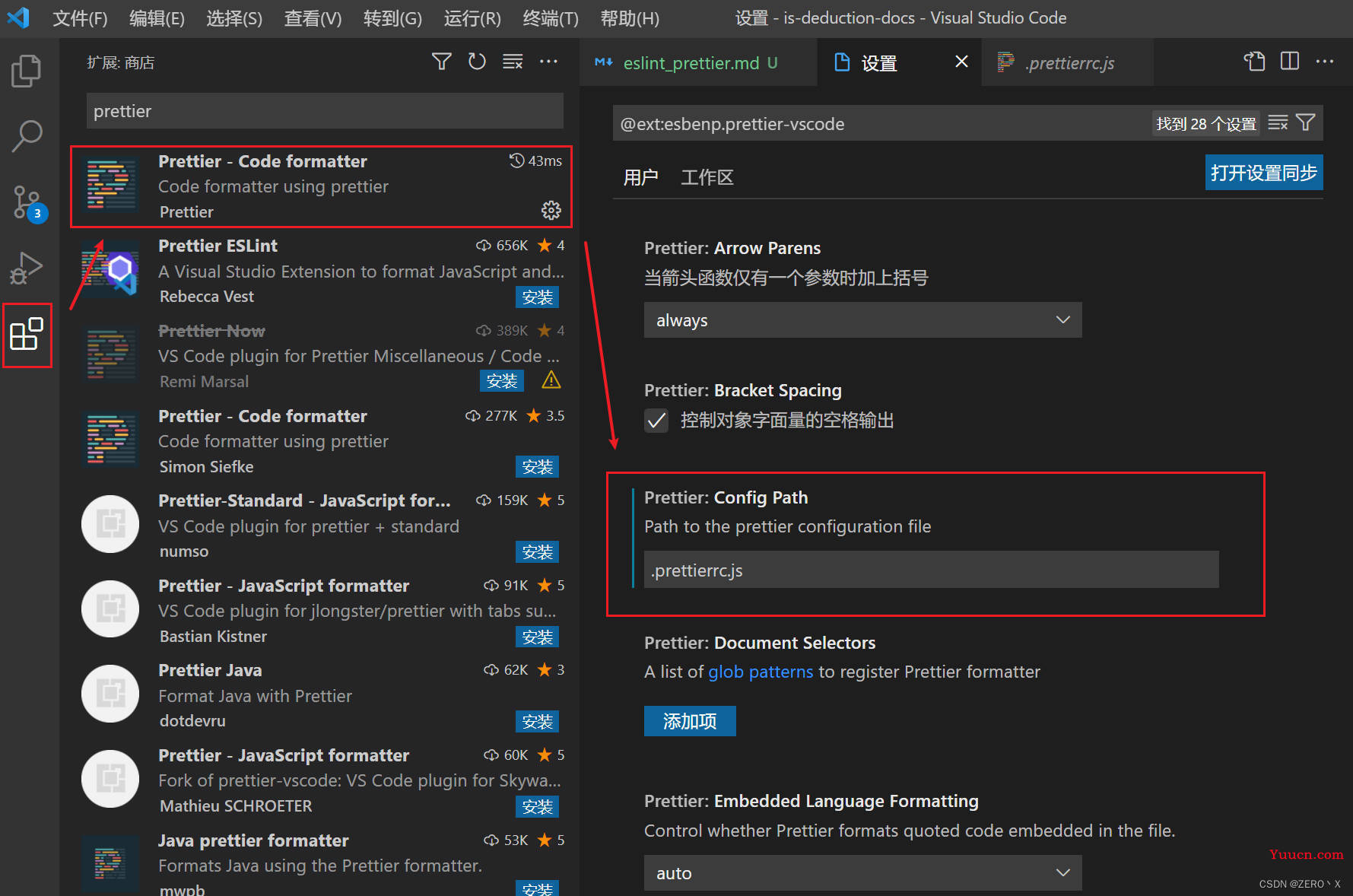Select Prettier Java extension icon
Image resolution: width=1353 pixels, height=896 pixels.
[x=110, y=694]
